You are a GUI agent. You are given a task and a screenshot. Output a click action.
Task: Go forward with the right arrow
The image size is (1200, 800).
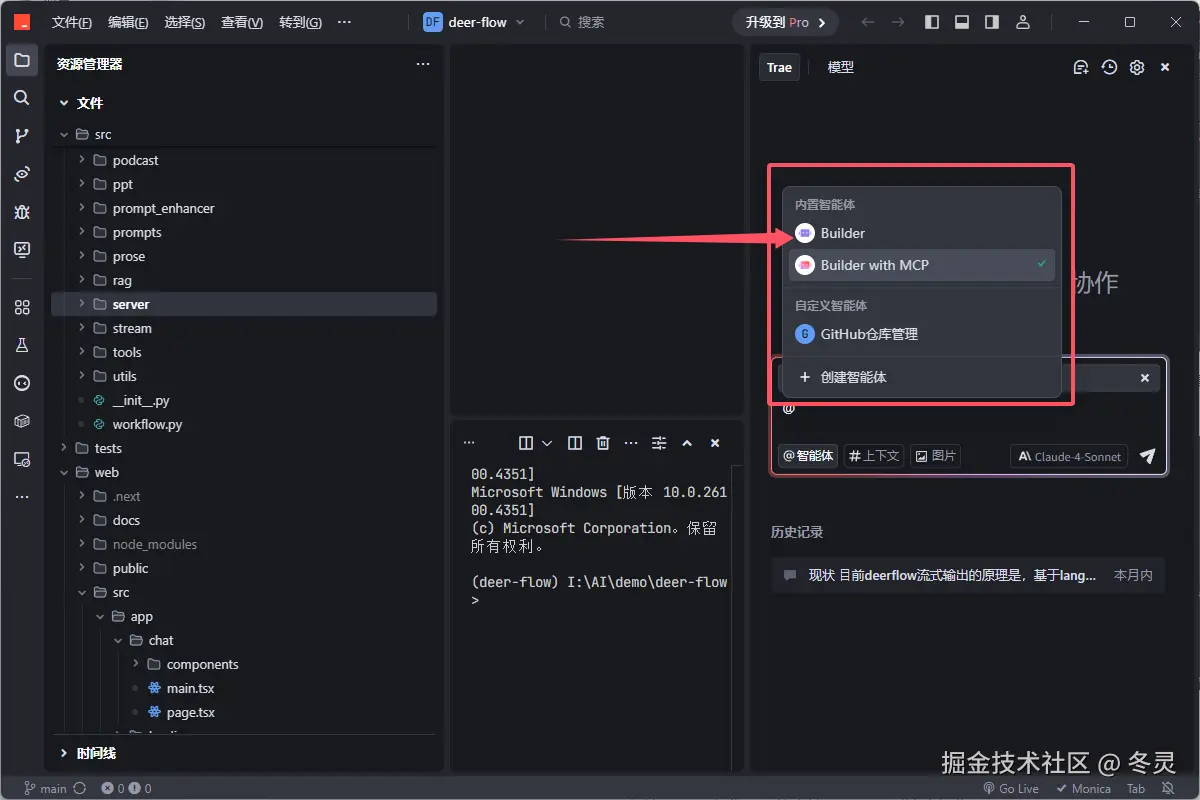click(x=898, y=22)
